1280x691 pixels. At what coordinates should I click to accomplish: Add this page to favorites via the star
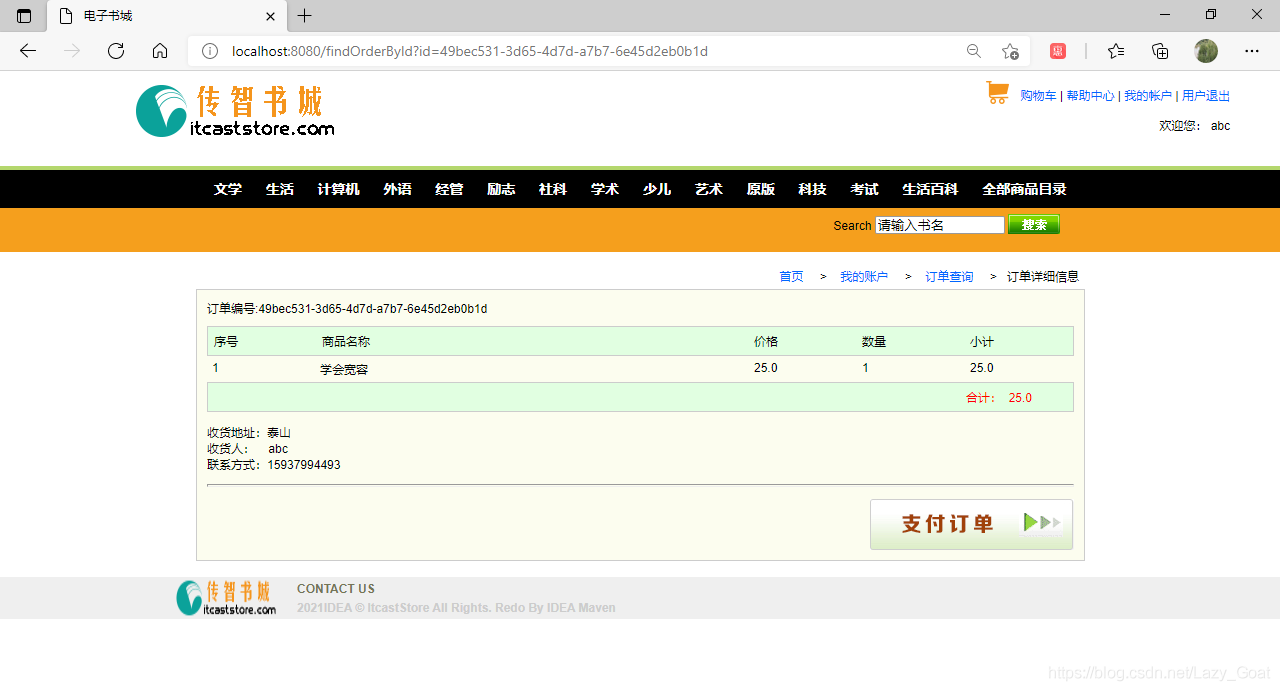pyautogui.click(x=1010, y=51)
